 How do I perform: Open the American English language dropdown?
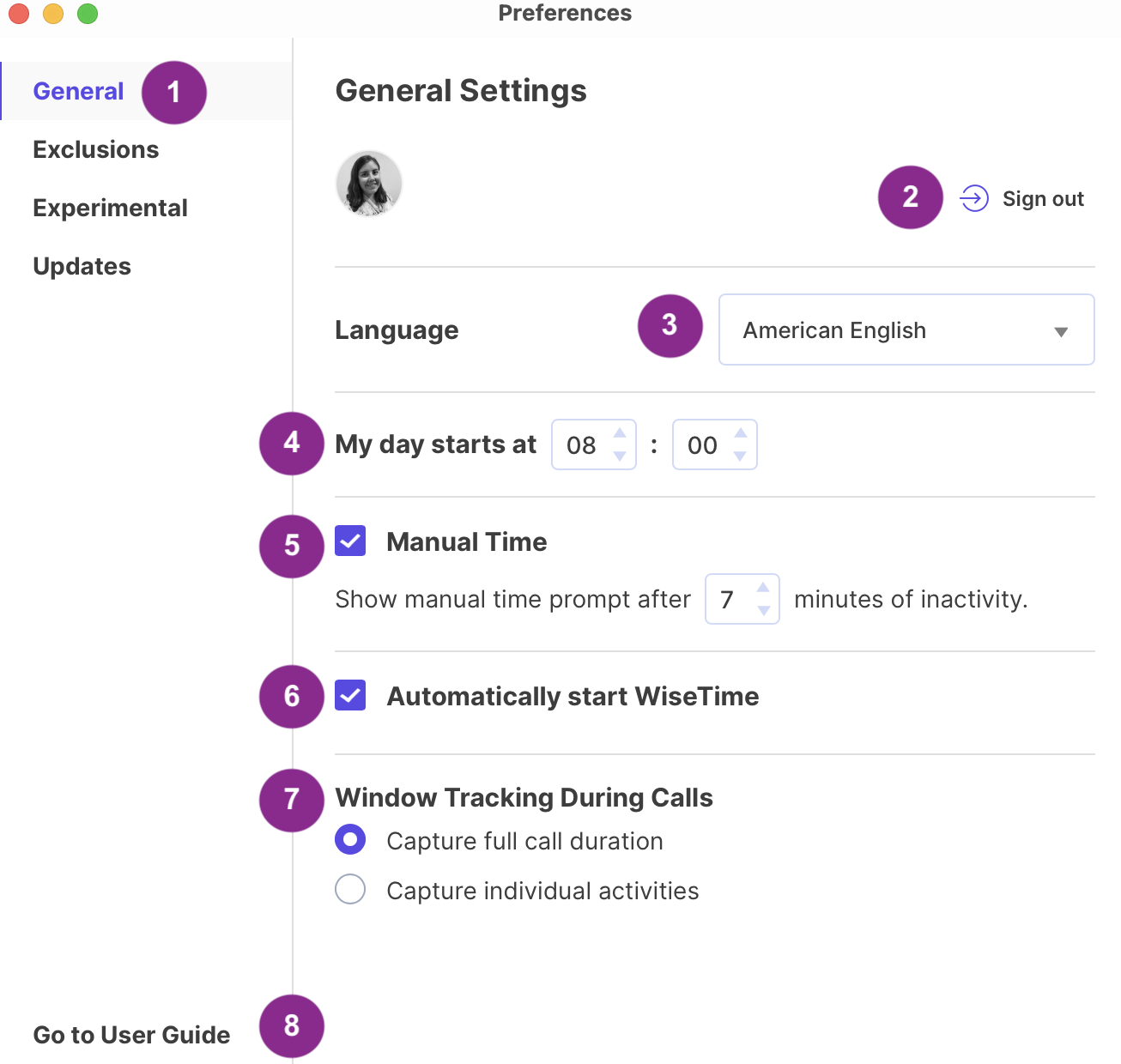906,330
